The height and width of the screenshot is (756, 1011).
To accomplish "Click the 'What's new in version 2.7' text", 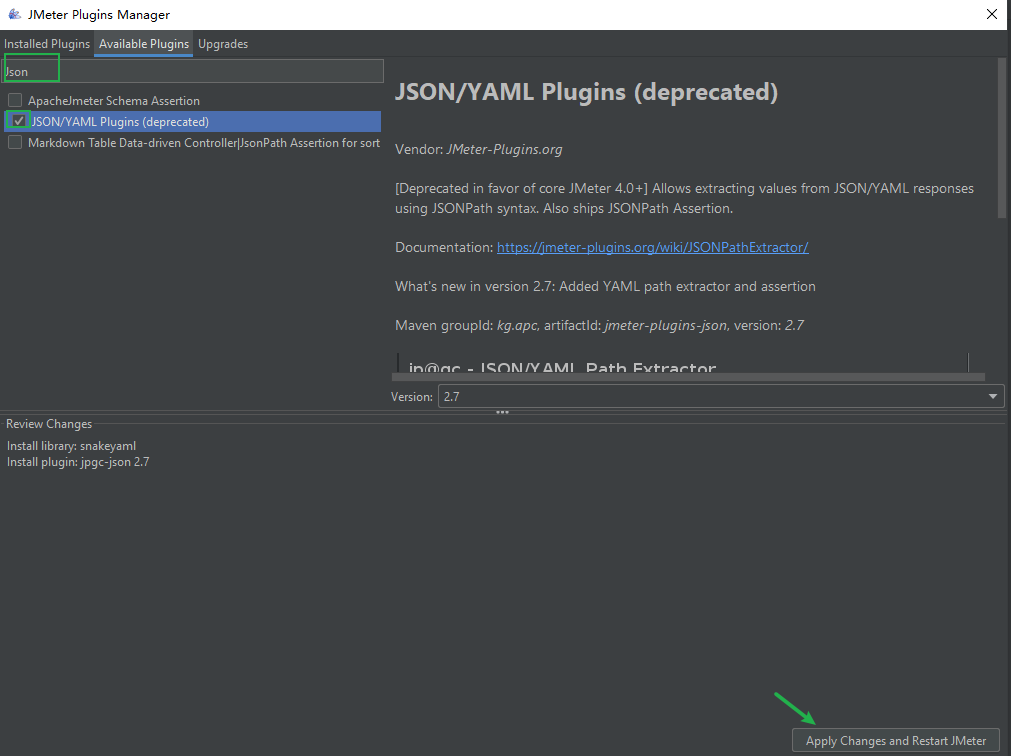I will tap(605, 287).
